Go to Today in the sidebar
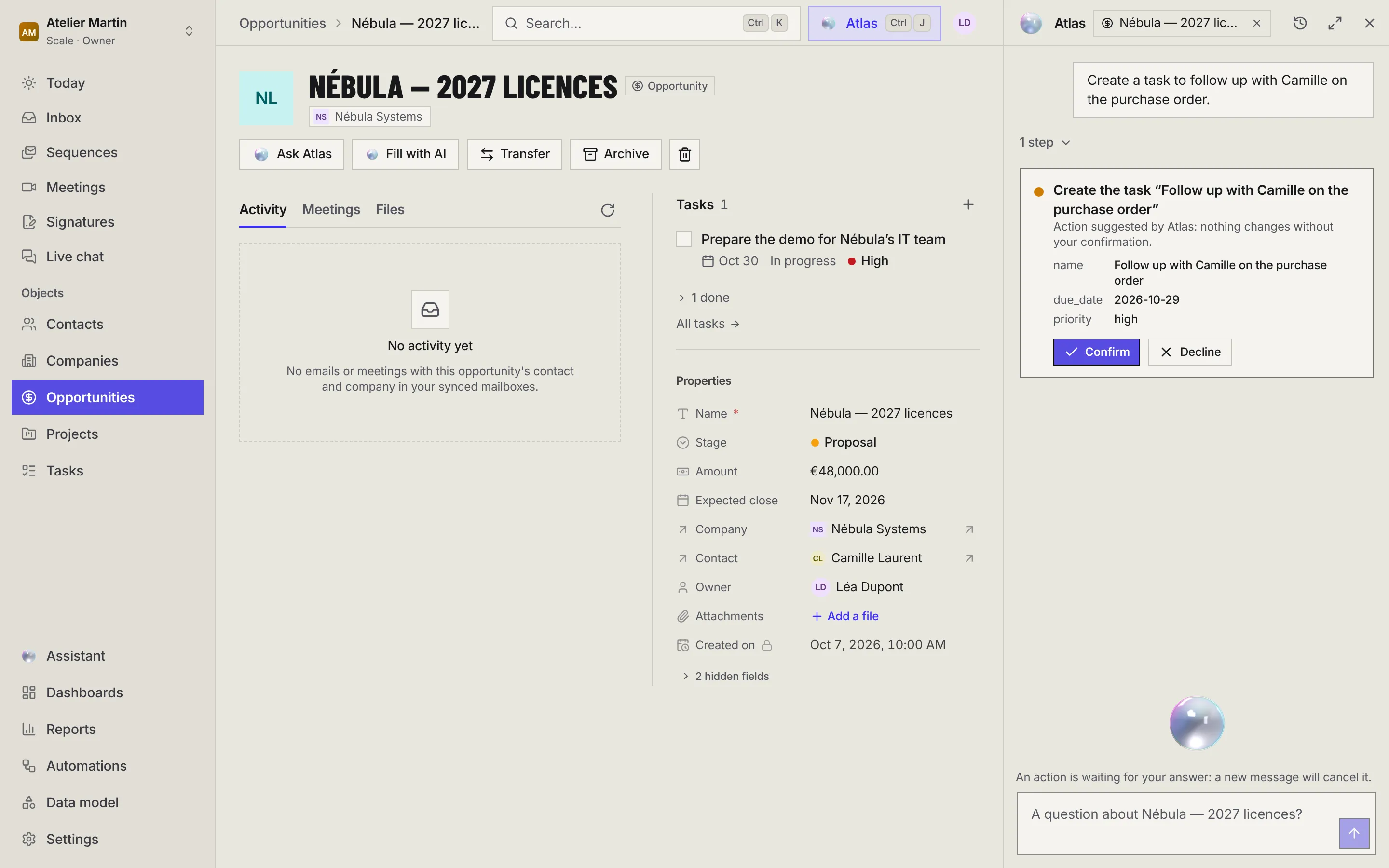 [108, 82]
